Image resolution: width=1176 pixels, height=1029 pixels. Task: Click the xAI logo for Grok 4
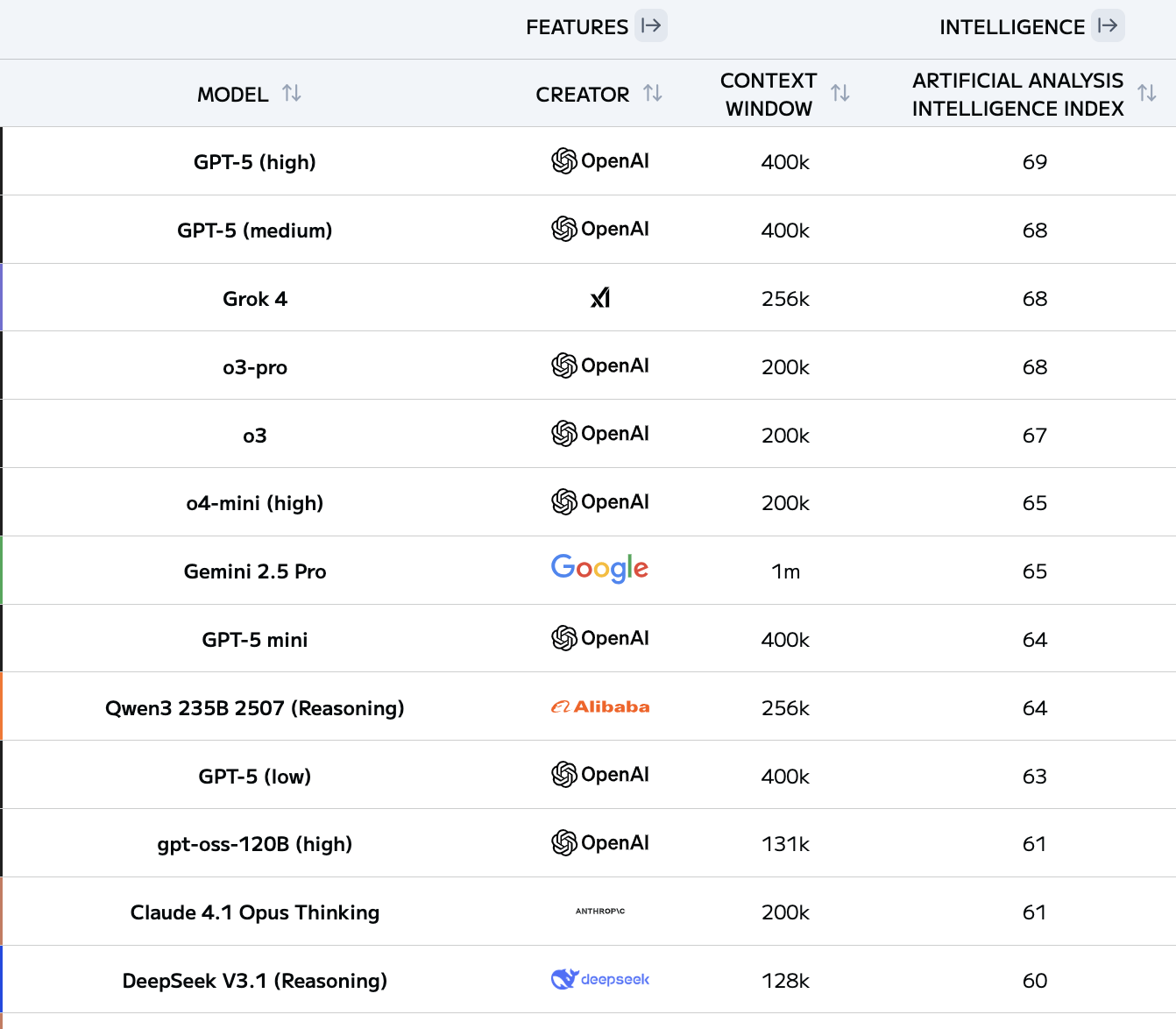(x=600, y=298)
